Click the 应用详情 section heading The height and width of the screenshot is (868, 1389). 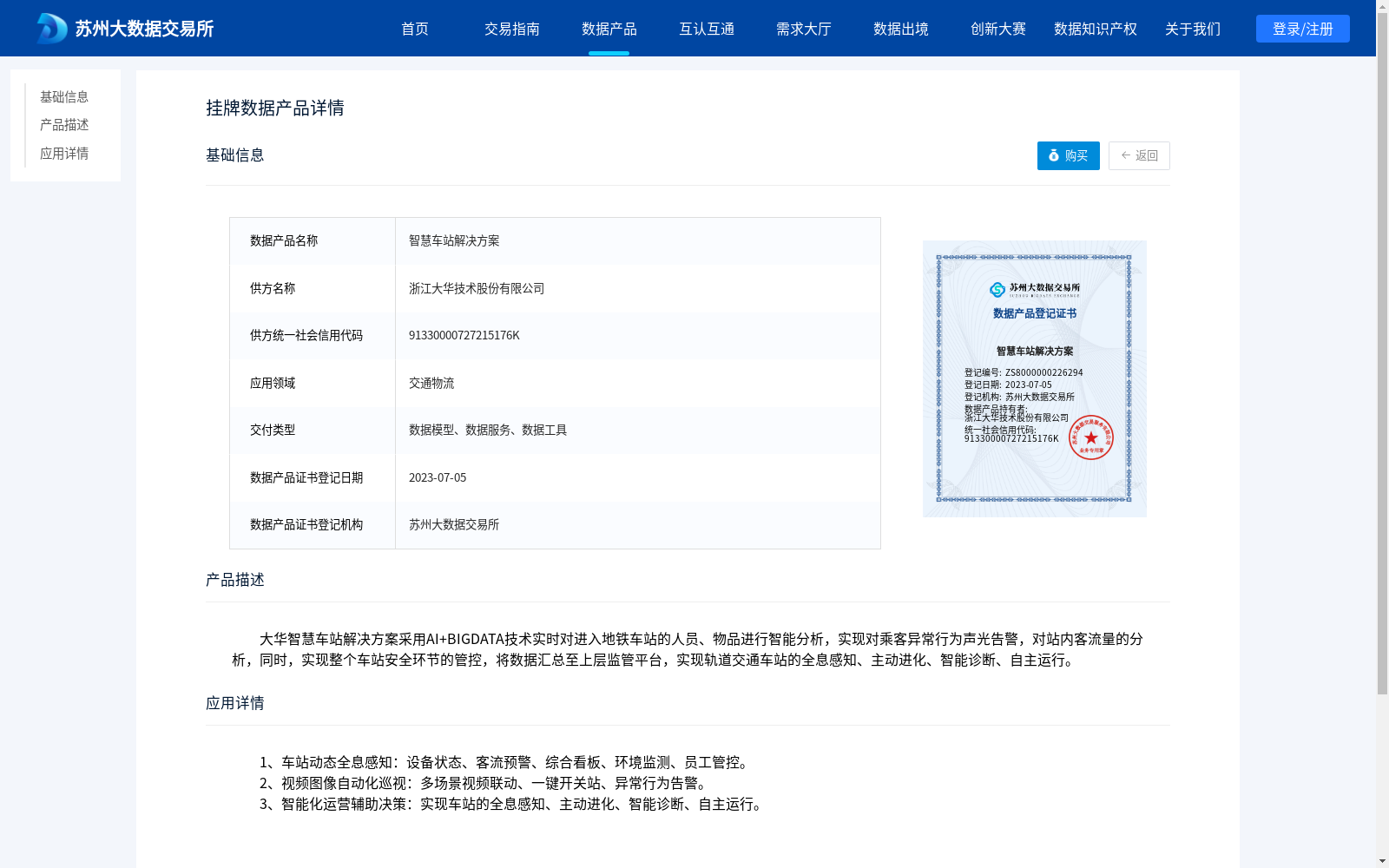(x=235, y=703)
